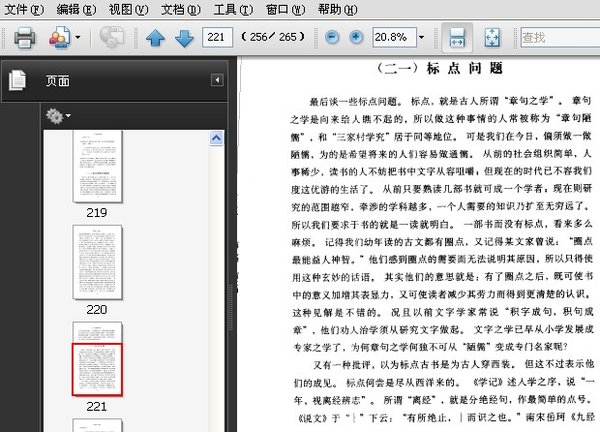This screenshot has height=432, width=600.
Task: Click the zoom in plus button
Action: click(355, 38)
